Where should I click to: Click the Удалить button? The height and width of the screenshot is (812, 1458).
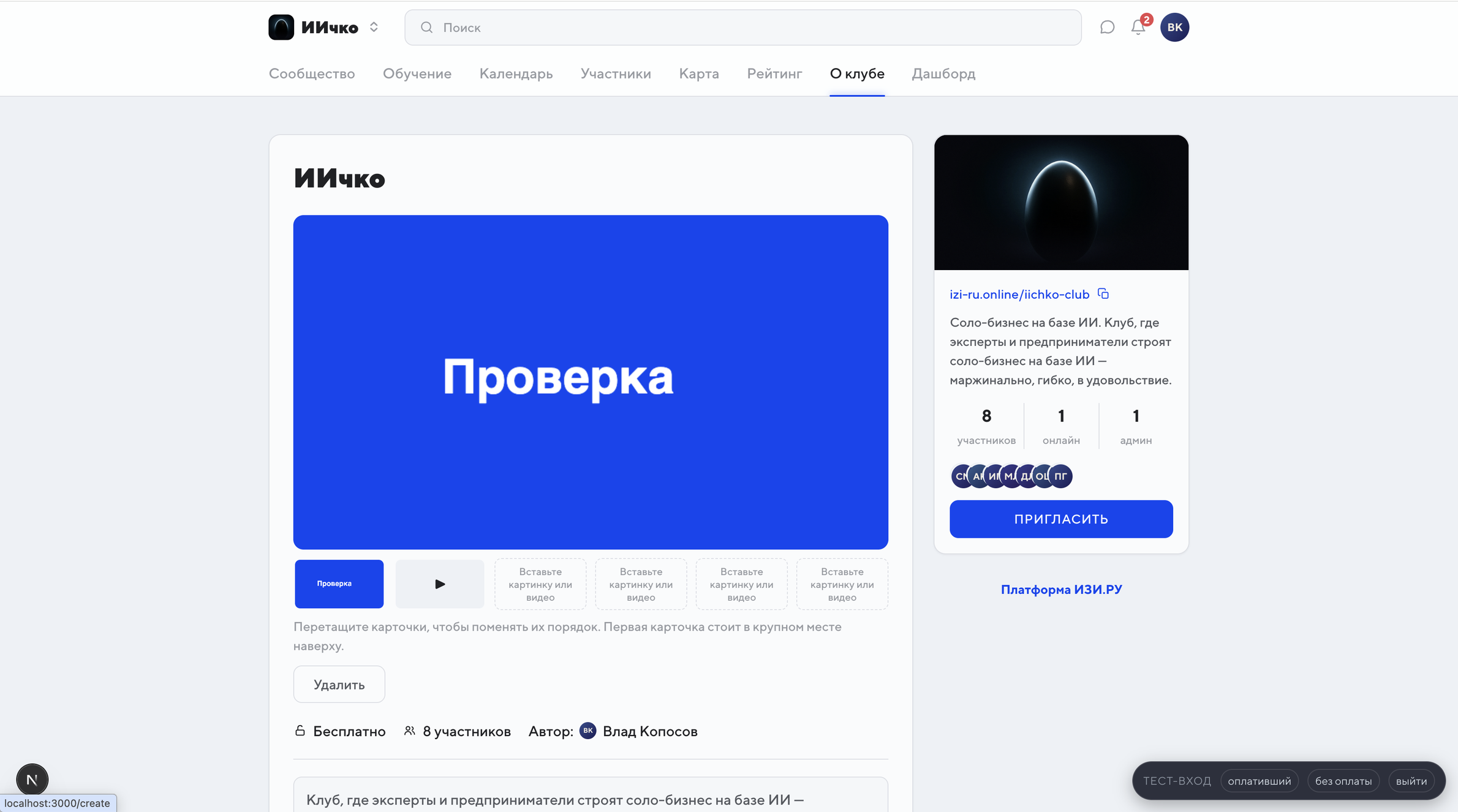[x=339, y=684]
